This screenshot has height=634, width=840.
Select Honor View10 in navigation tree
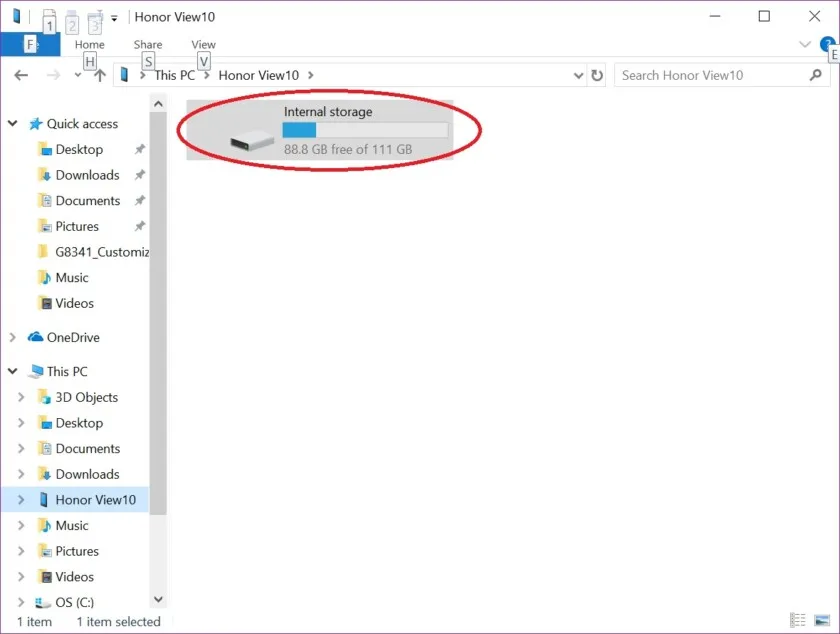tap(95, 500)
